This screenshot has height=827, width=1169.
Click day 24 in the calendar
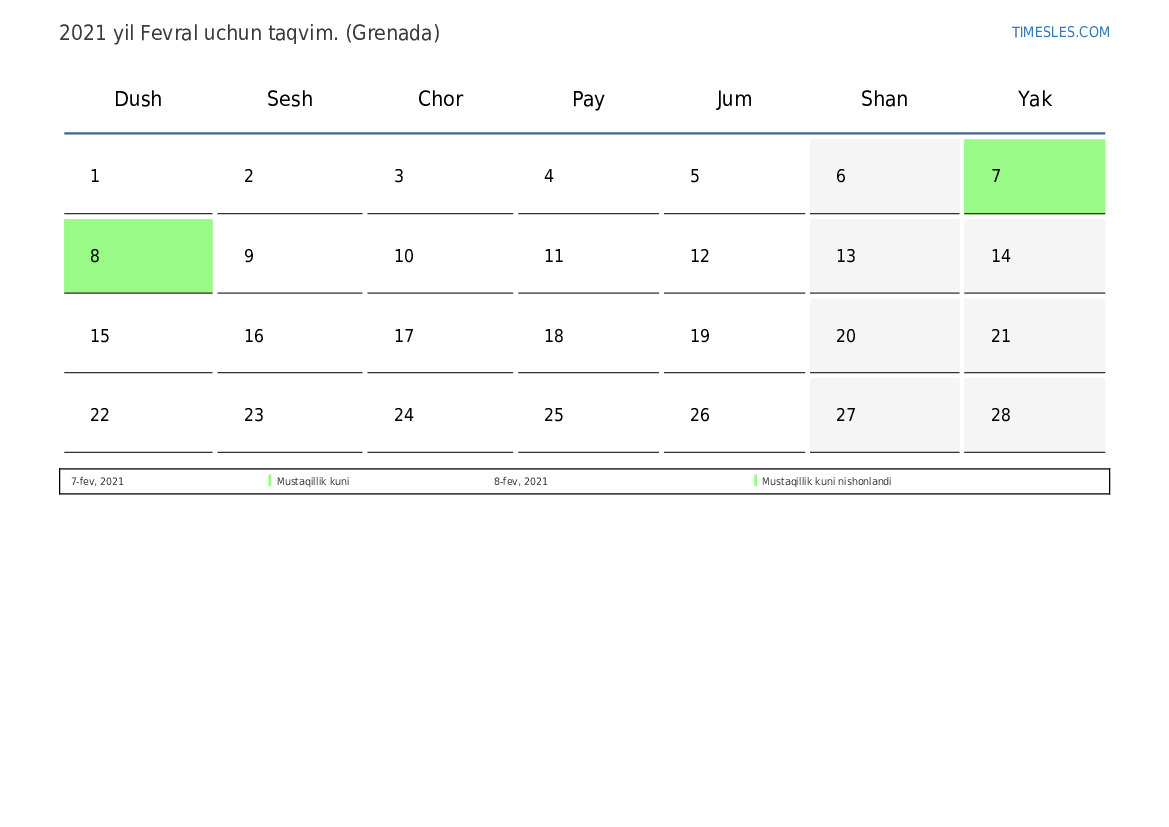[x=440, y=415]
